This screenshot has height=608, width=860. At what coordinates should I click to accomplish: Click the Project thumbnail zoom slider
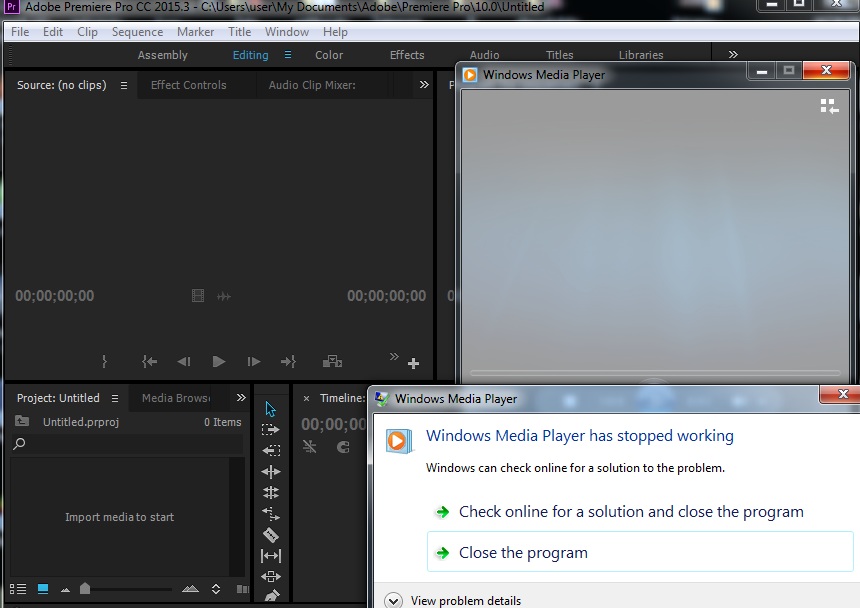[x=85, y=589]
